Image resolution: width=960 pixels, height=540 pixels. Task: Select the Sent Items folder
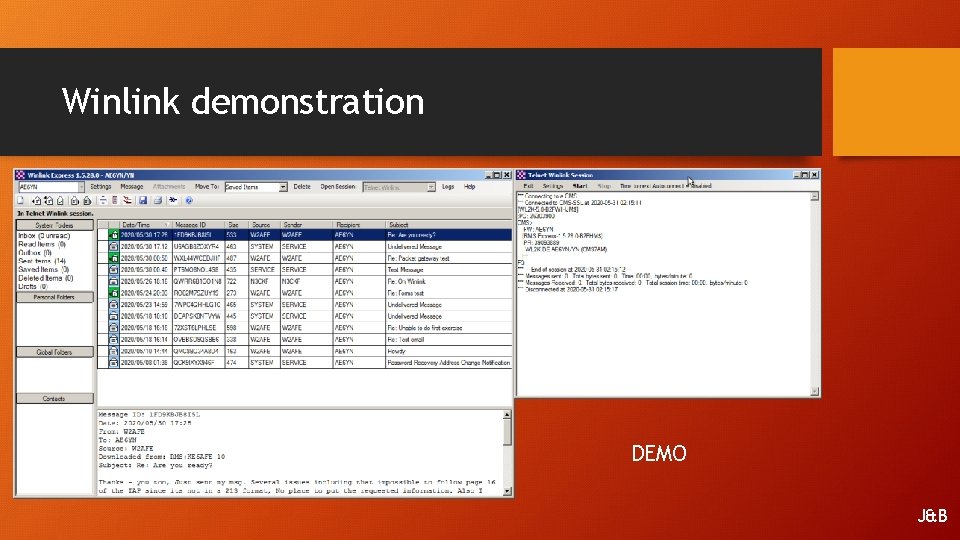coord(42,261)
